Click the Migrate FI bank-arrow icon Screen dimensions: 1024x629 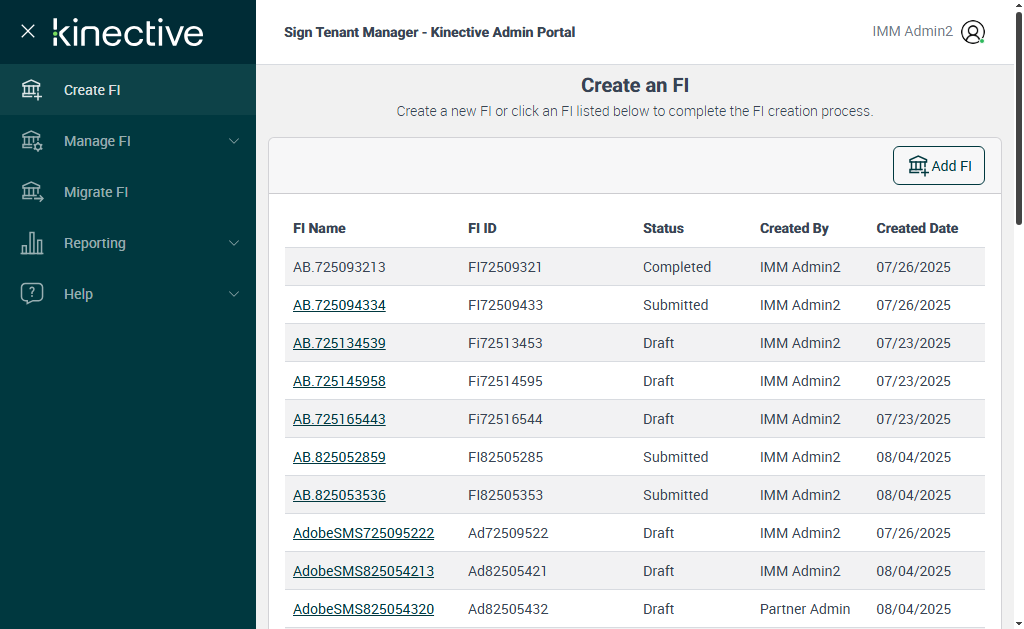point(32,192)
